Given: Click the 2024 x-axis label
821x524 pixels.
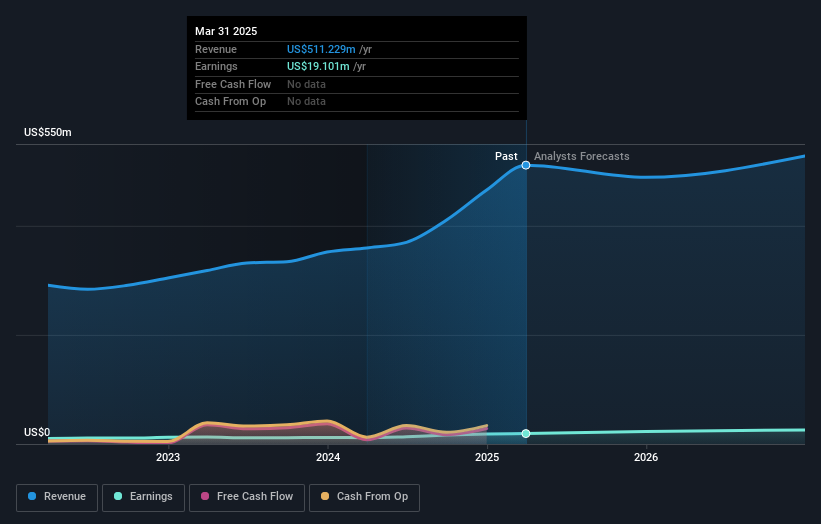Looking at the screenshot, I should click(328, 458).
